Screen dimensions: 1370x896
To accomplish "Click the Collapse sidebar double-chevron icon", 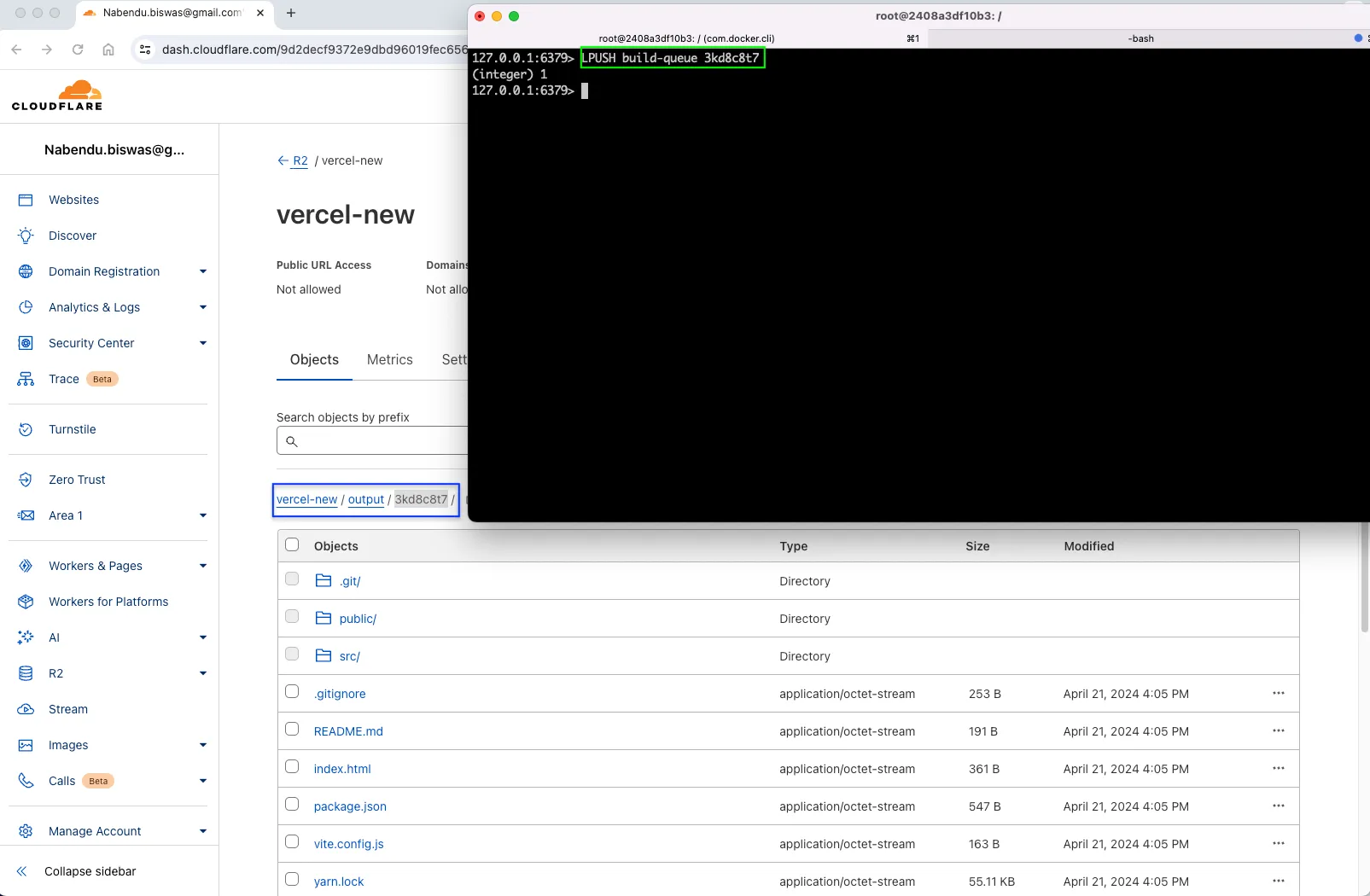I will tap(22, 871).
